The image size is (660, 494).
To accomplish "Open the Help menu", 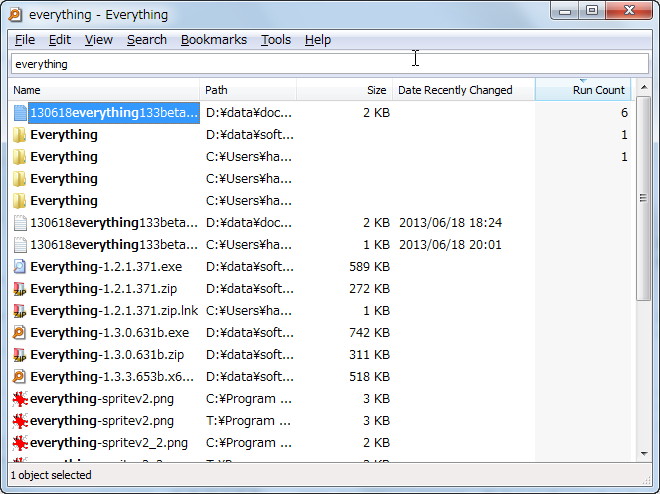I will tap(318, 40).
